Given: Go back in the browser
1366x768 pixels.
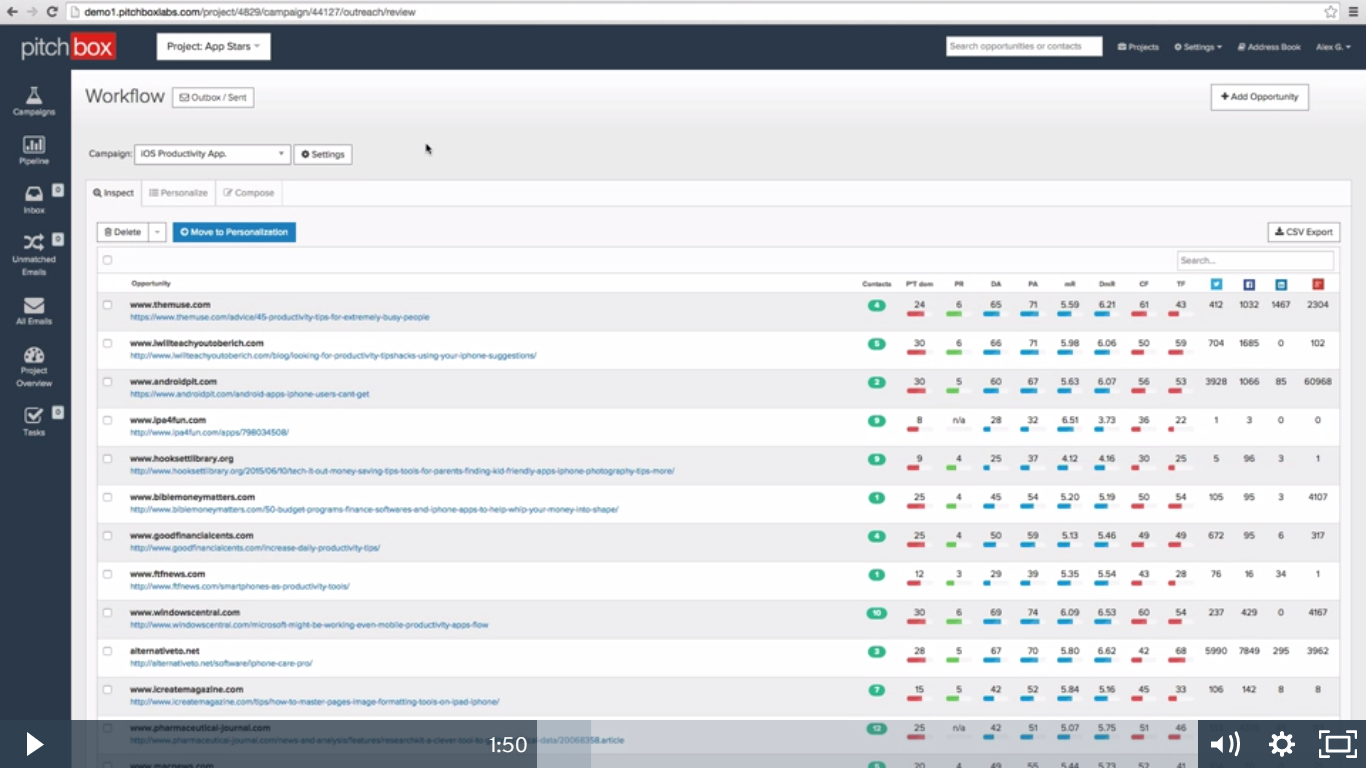Looking at the screenshot, I should 12,12.
